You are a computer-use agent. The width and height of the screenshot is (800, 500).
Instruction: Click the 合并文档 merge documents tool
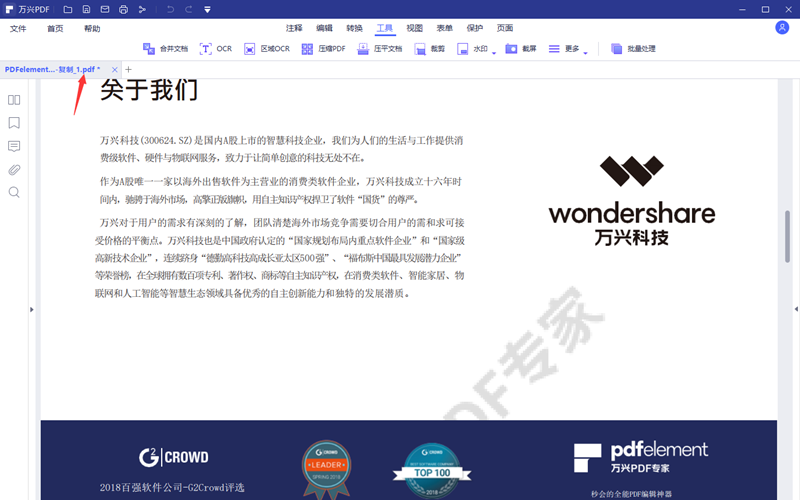[x=165, y=48]
